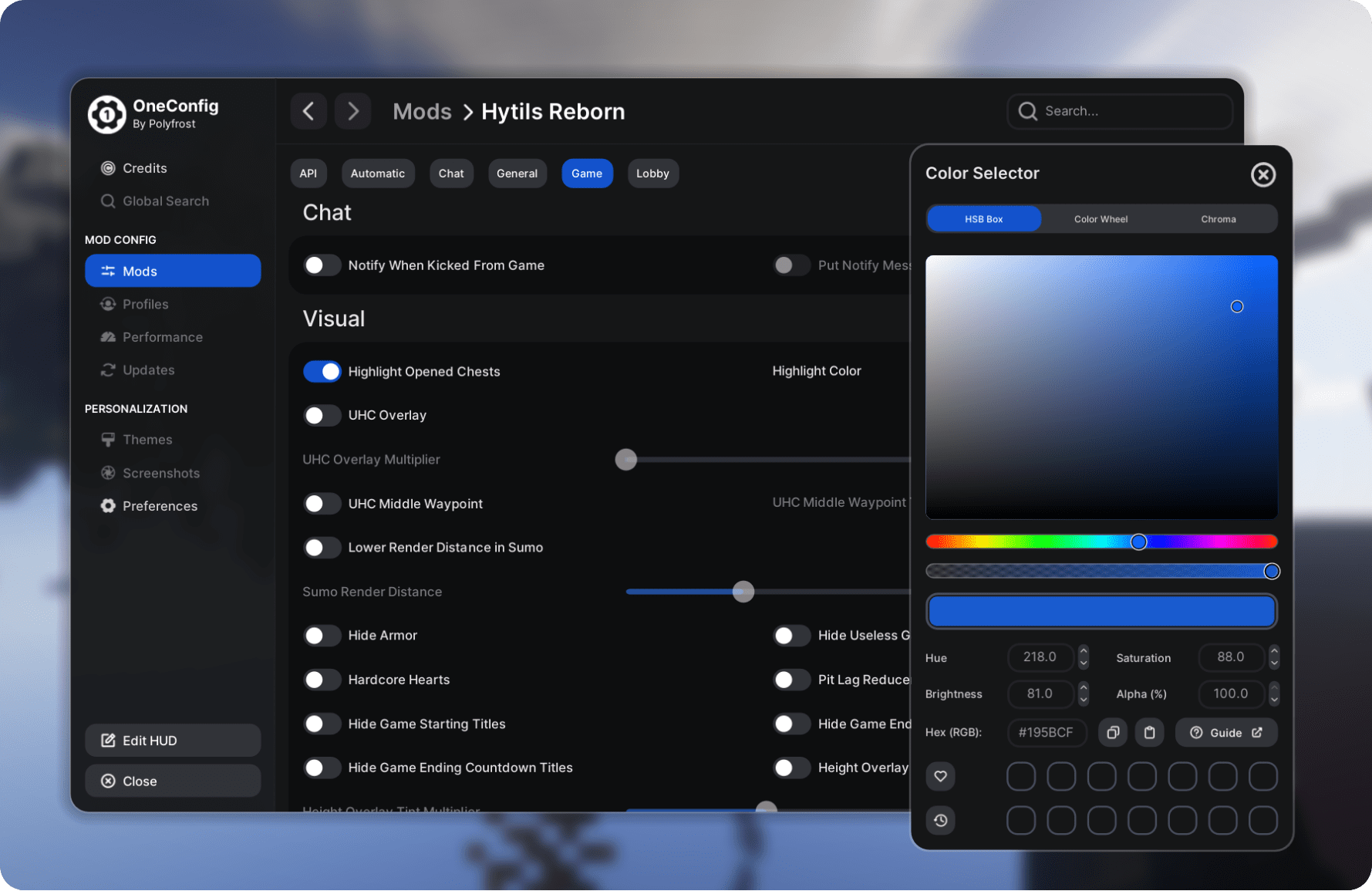Go forward with the right arrow button
The width and height of the screenshot is (1372, 891).
(x=353, y=111)
